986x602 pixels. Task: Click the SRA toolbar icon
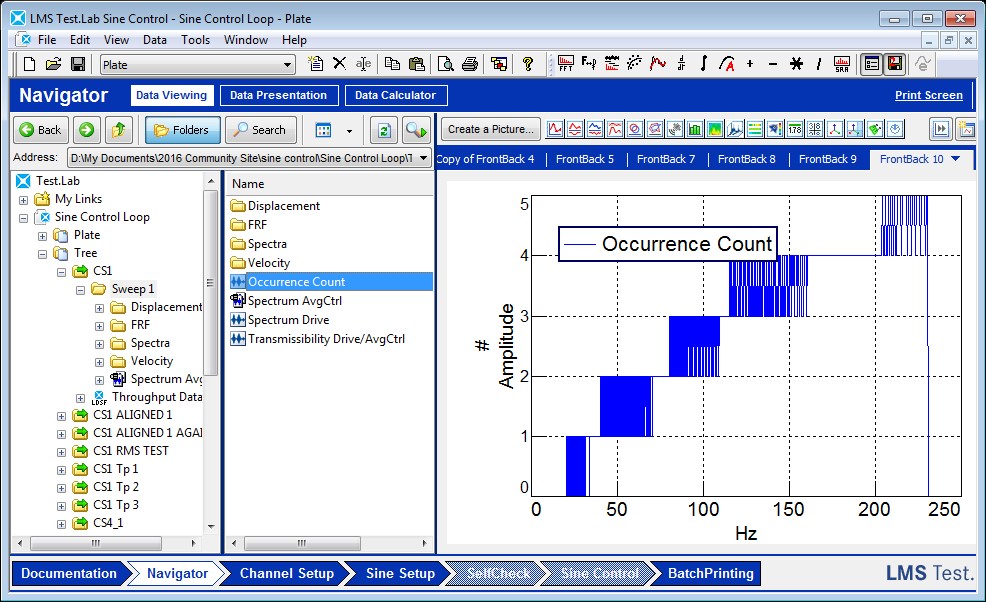[842, 64]
